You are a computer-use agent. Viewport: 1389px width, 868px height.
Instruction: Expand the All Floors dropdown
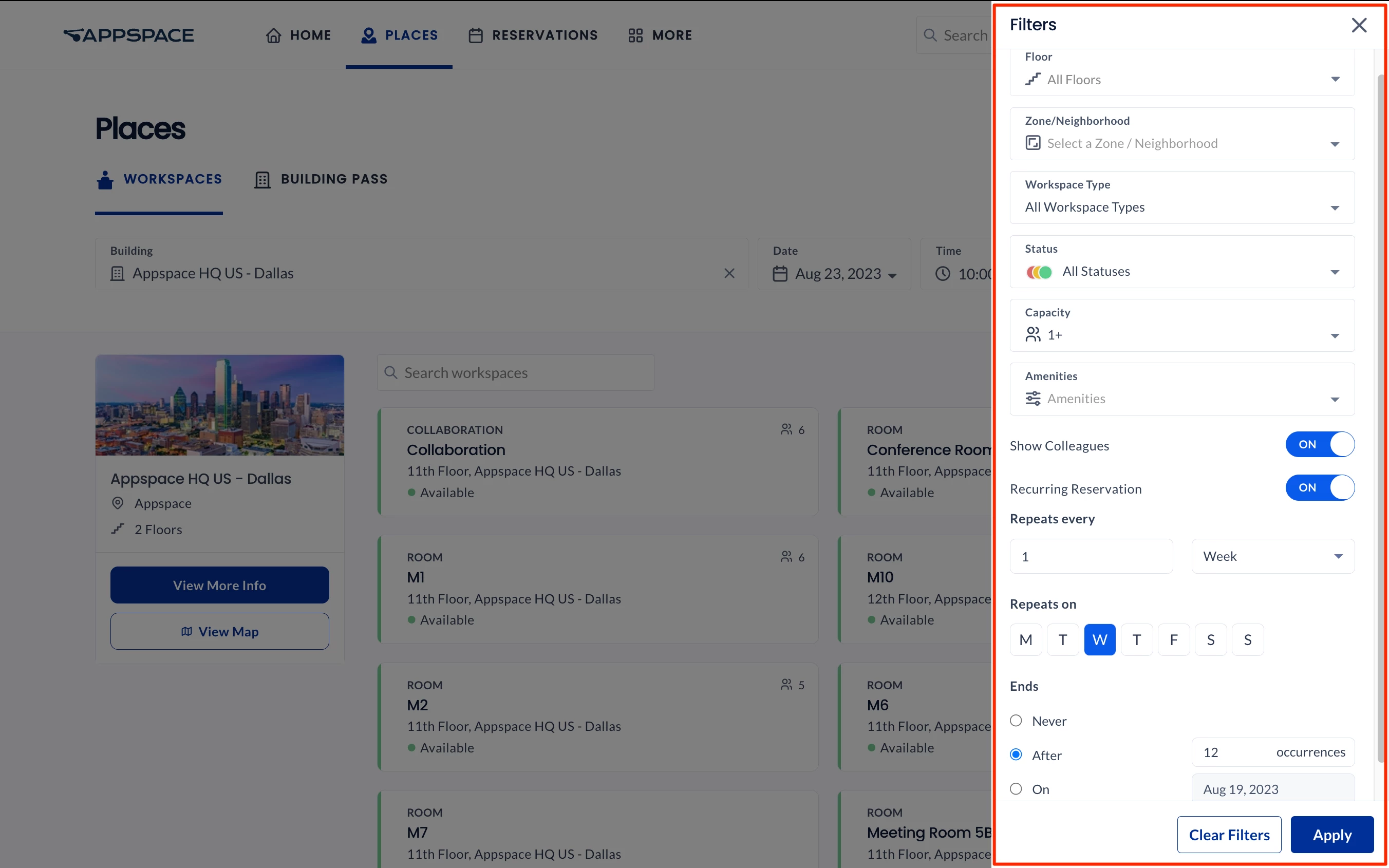pyautogui.click(x=1181, y=80)
